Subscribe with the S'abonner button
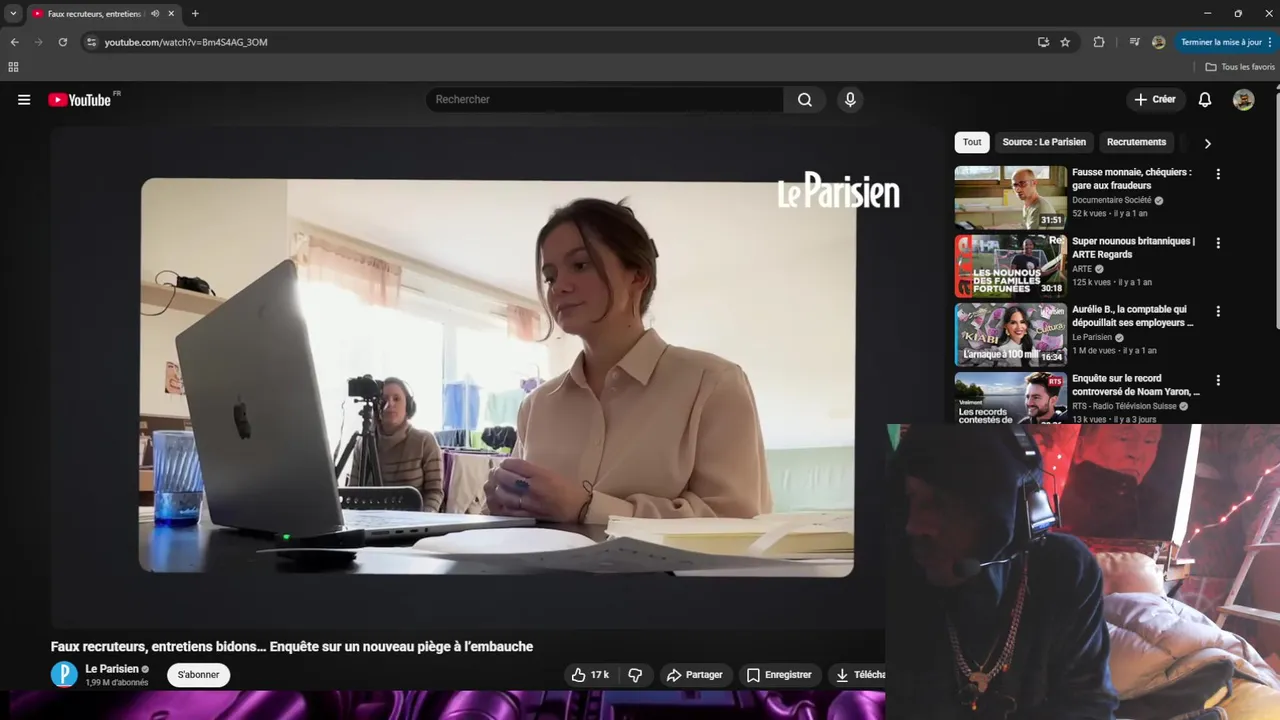This screenshot has width=1280, height=720. point(198,675)
